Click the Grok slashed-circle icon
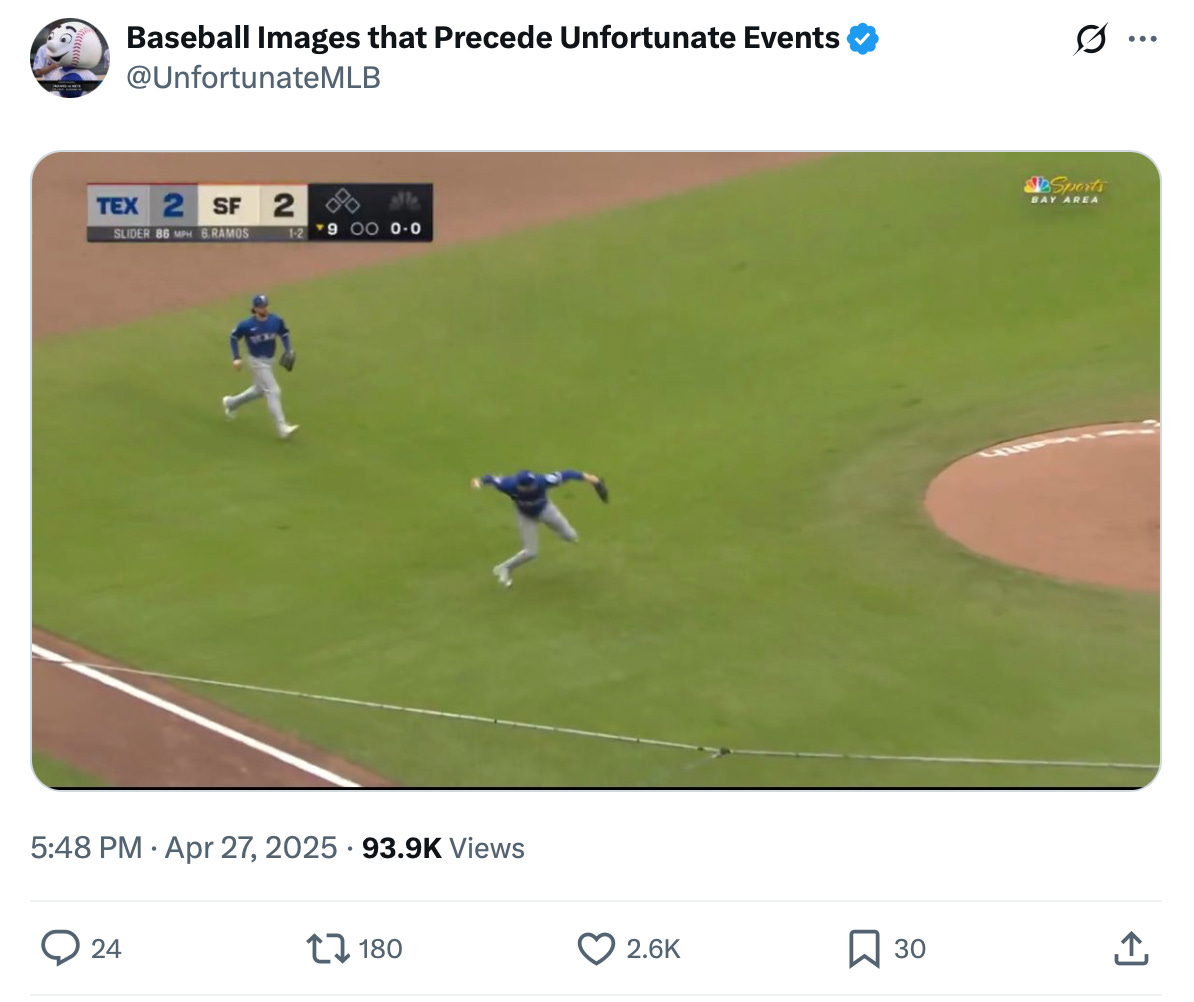1194x1002 pixels. (x=1090, y=39)
